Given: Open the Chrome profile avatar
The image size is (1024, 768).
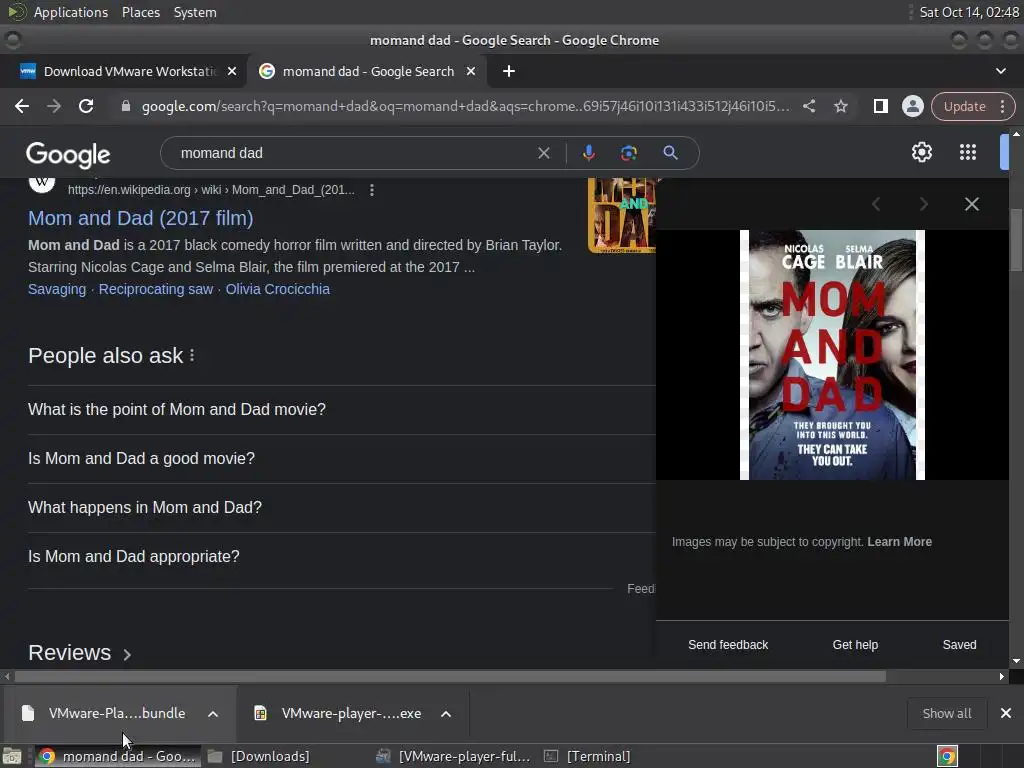Looking at the screenshot, I should tap(912, 106).
